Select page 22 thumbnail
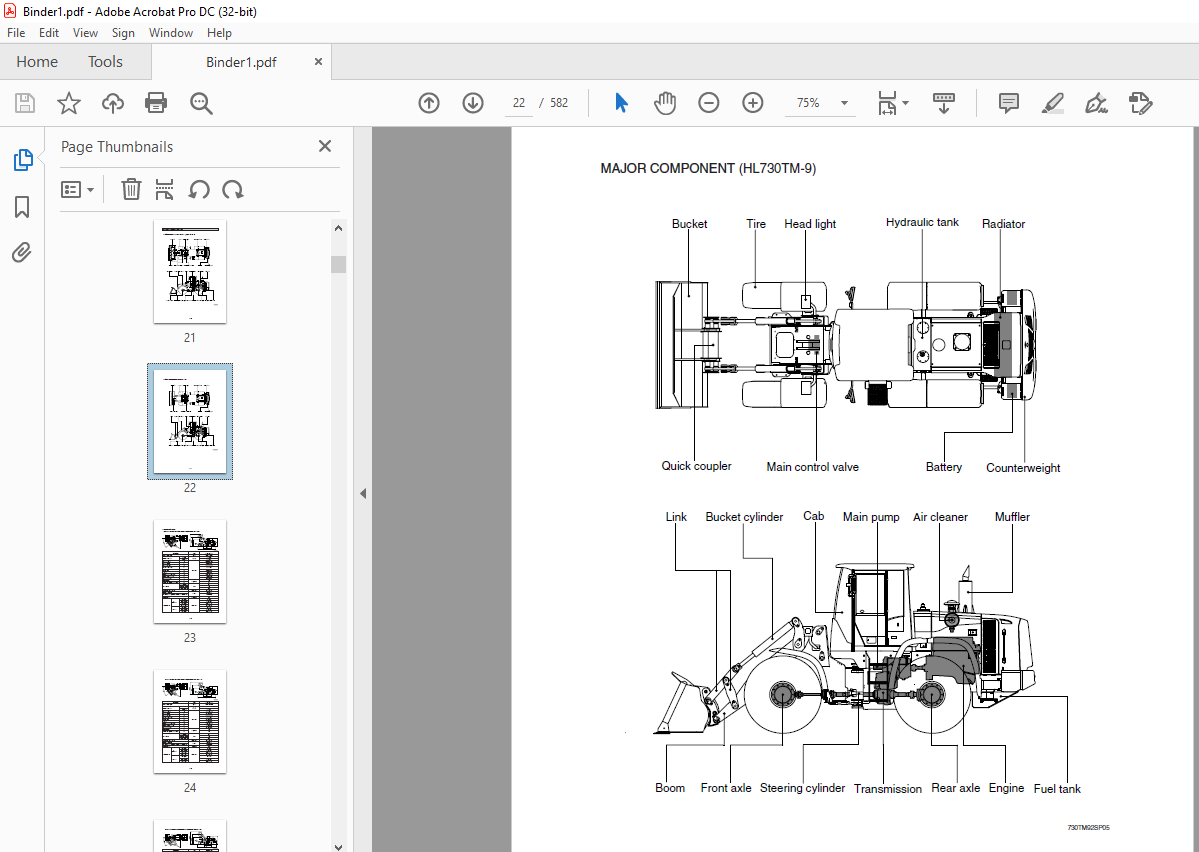The height and width of the screenshot is (852, 1199). pos(190,421)
